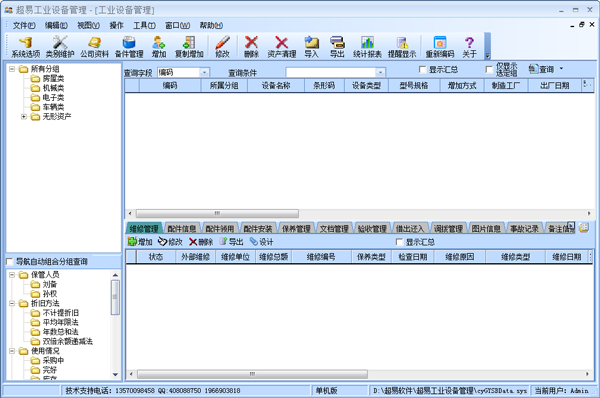Click the 查询 query button icon
Viewport: 600px width, 398px height.
541,69
